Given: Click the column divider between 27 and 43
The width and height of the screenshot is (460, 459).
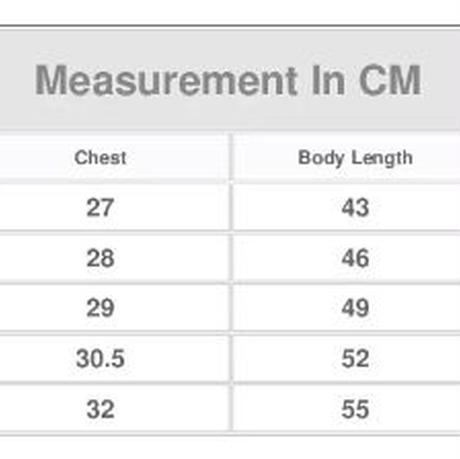Looking at the screenshot, I should pyautogui.click(x=231, y=207).
